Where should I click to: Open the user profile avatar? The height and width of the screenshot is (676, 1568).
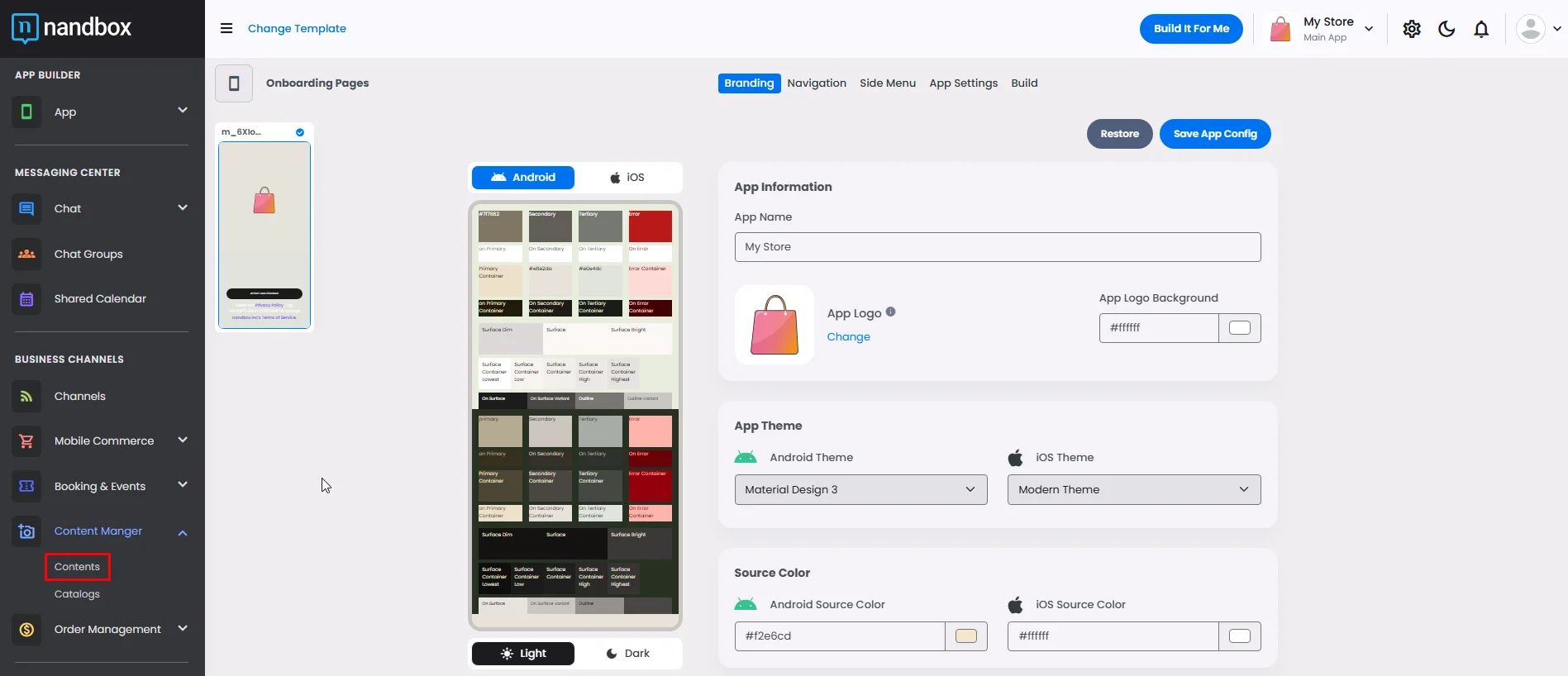(1531, 29)
